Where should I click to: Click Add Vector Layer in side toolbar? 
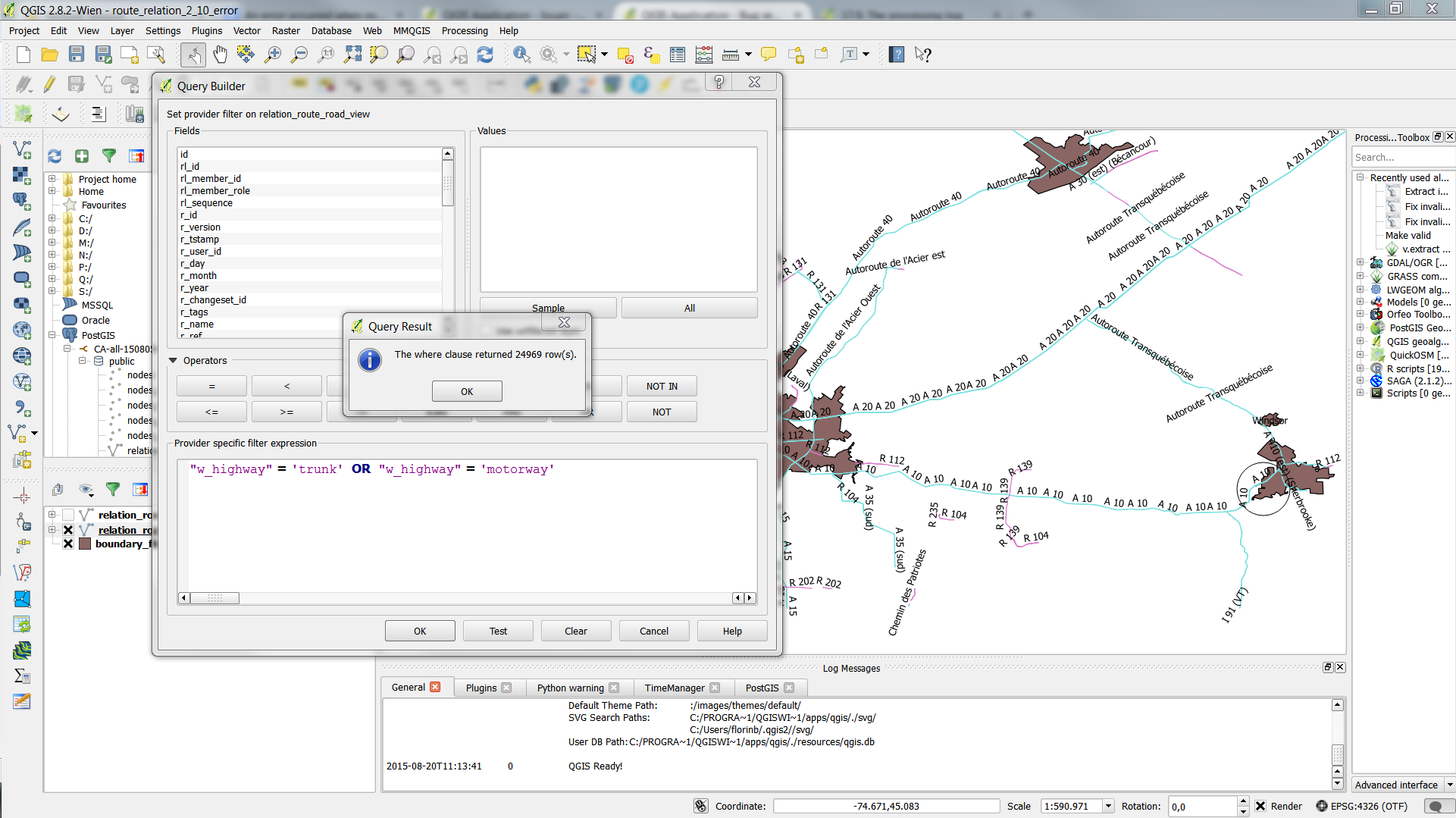coord(22,149)
